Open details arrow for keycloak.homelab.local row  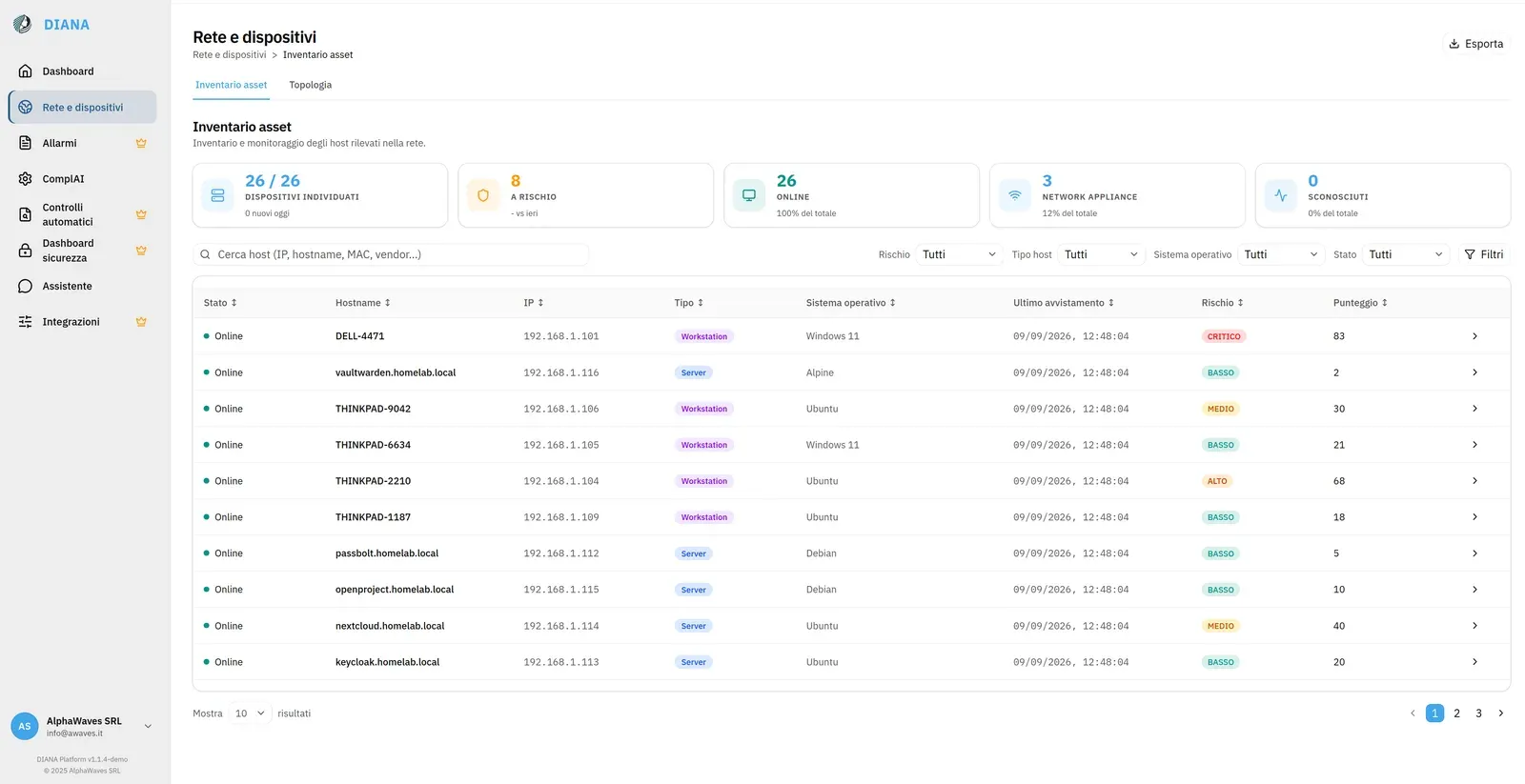(1474, 662)
